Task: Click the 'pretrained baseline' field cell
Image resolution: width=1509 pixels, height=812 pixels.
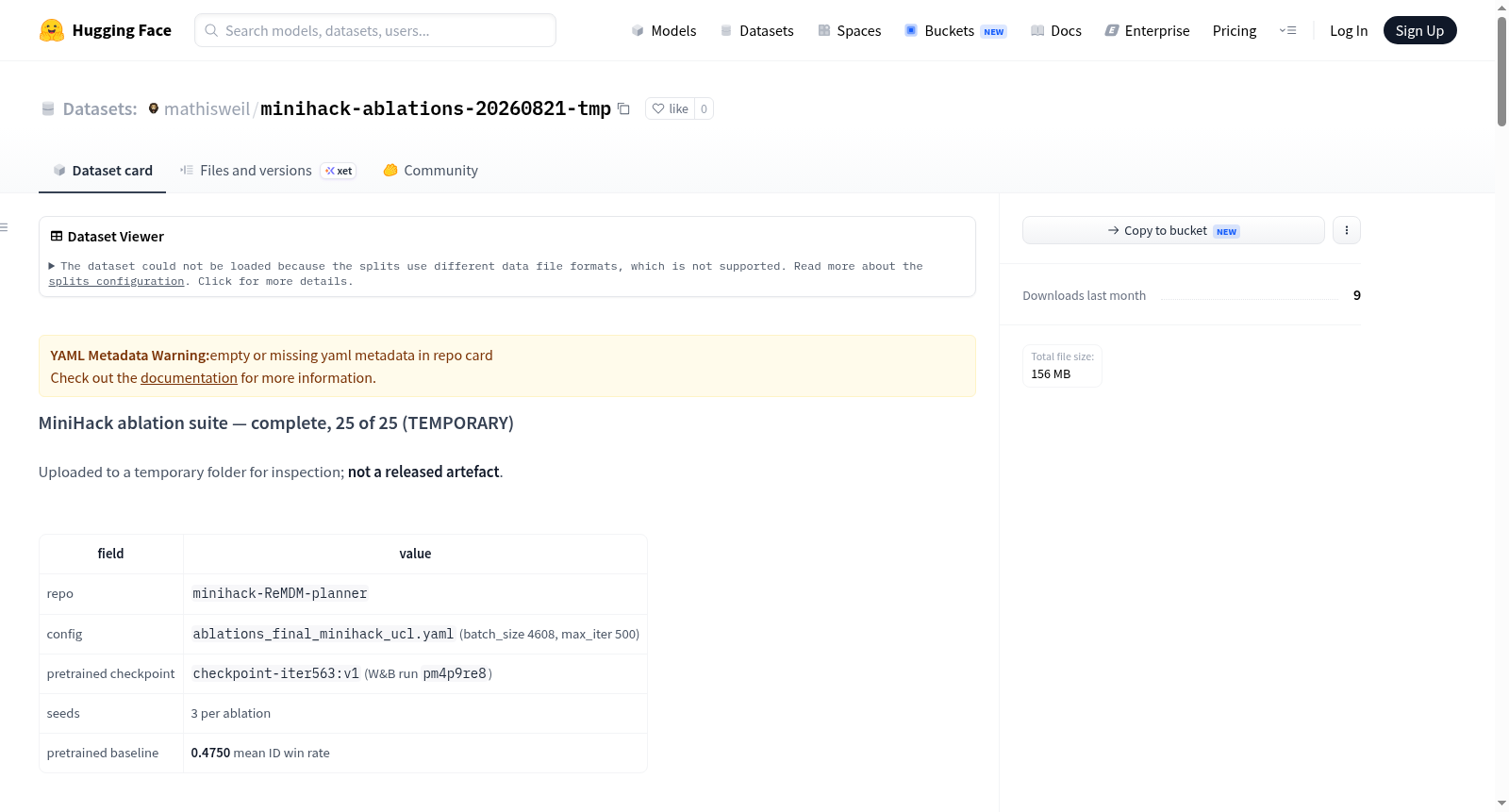Action: point(111,753)
